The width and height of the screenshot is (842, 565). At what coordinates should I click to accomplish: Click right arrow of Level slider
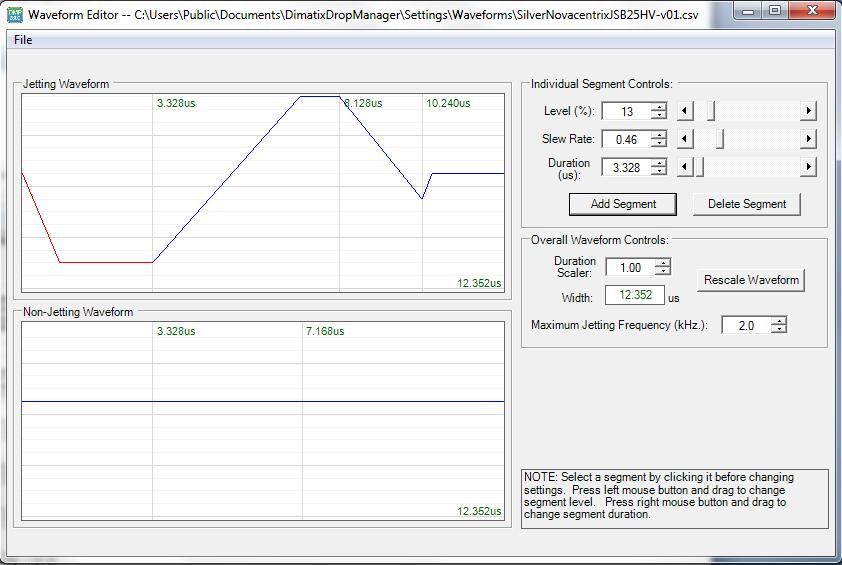[809, 111]
